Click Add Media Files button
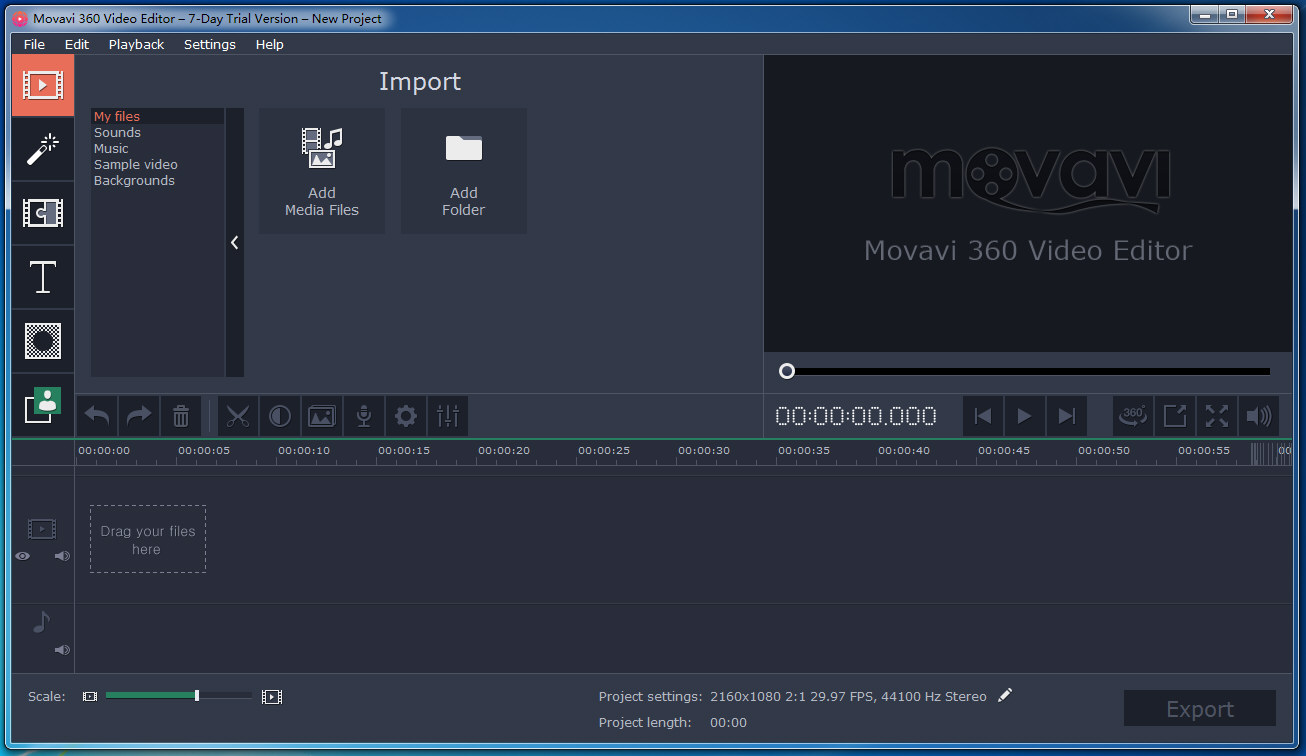The height and width of the screenshot is (756, 1306). tap(322, 171)
